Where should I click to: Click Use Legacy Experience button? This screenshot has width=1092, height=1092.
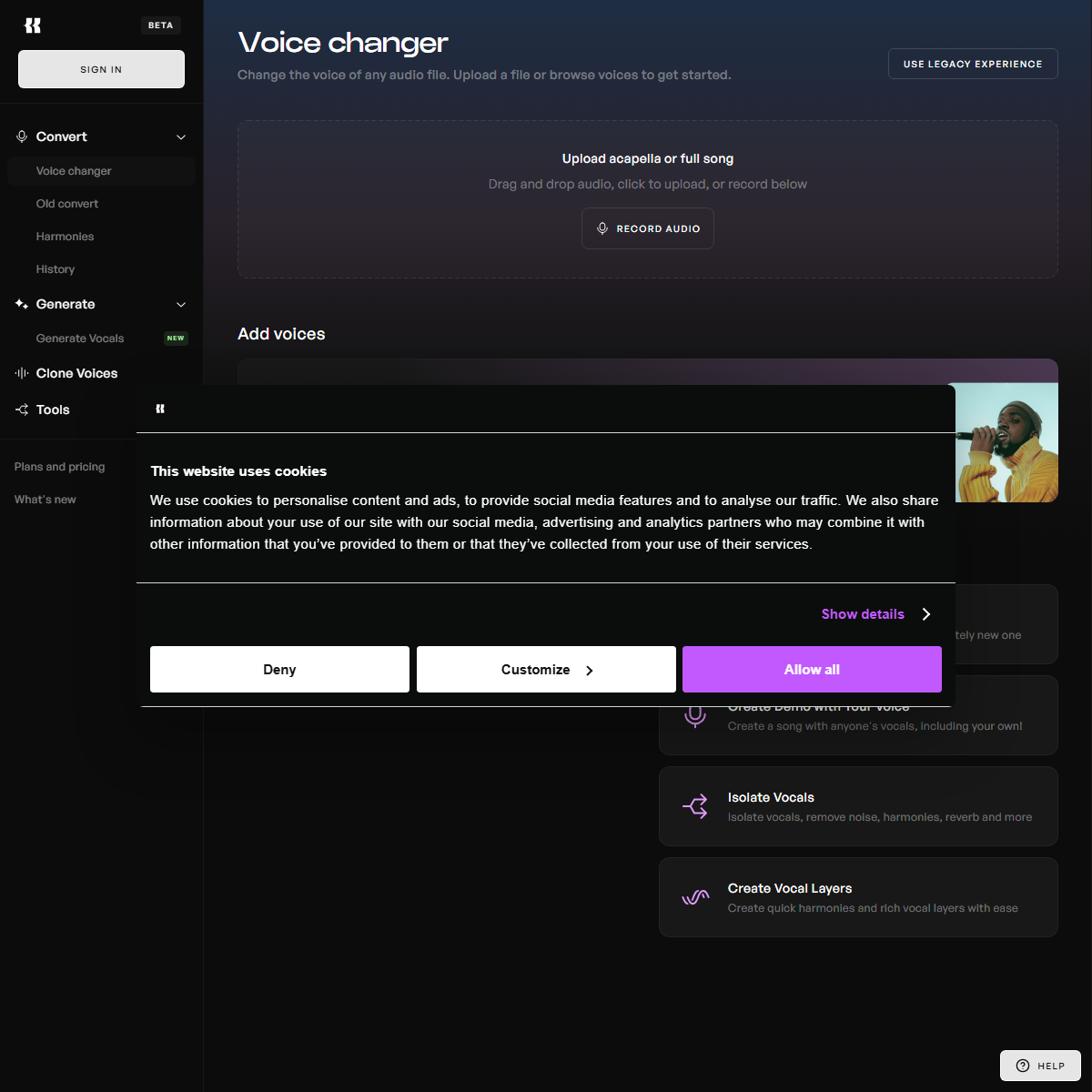tap(973, 64)
